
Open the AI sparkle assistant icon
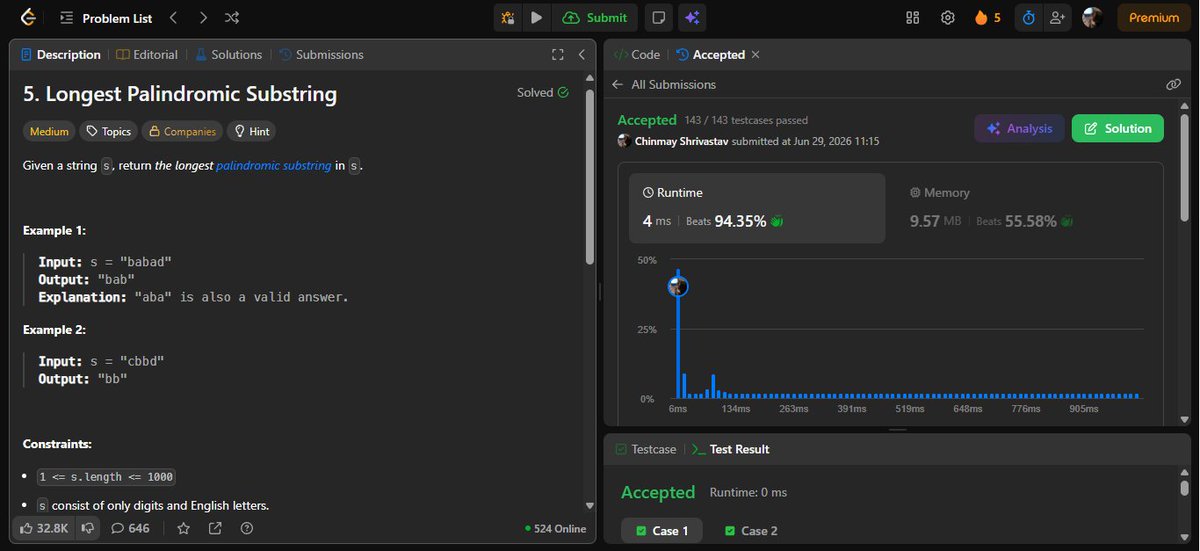pos(690,17)
